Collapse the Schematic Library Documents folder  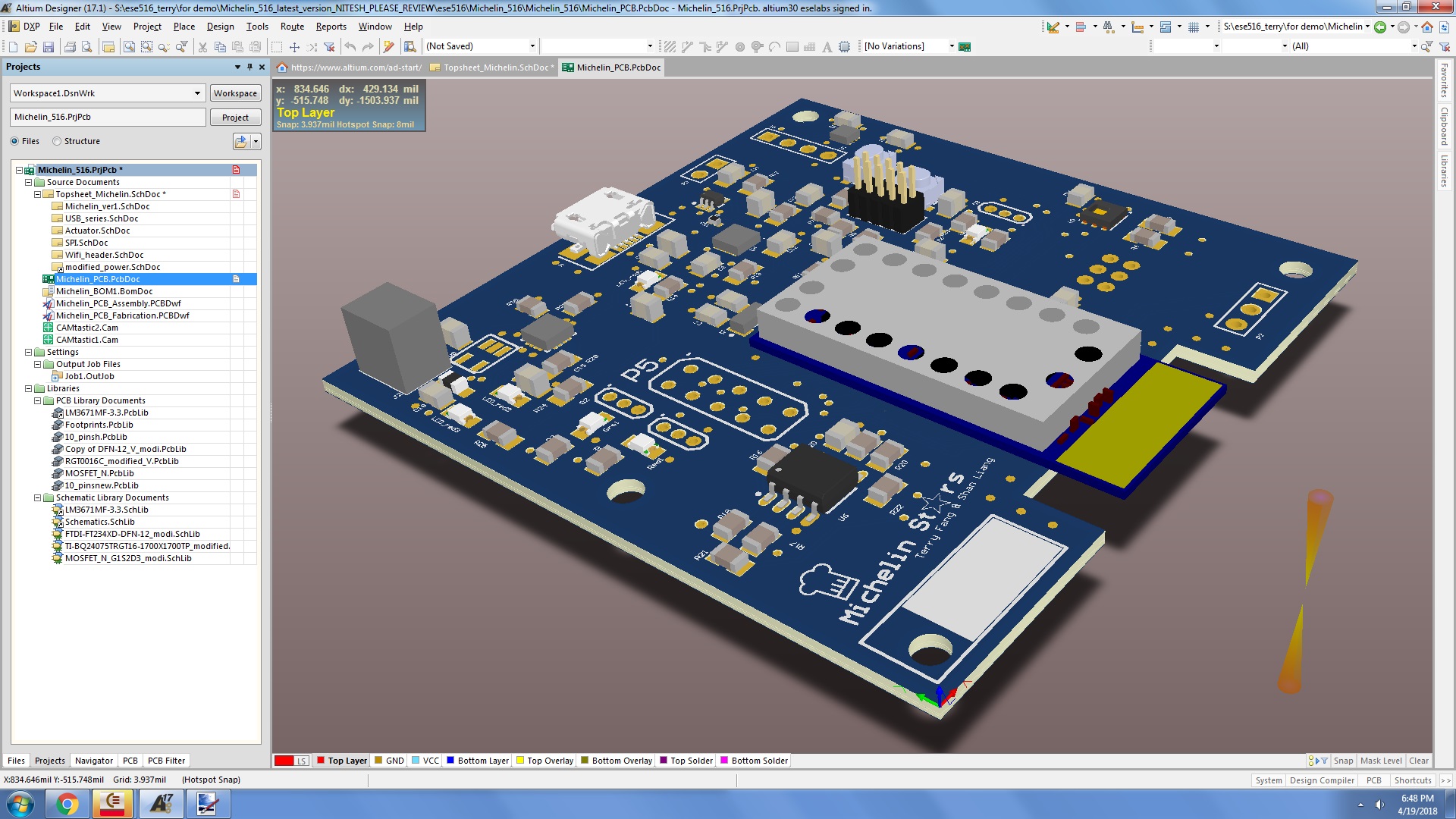(x=37, y=498)
